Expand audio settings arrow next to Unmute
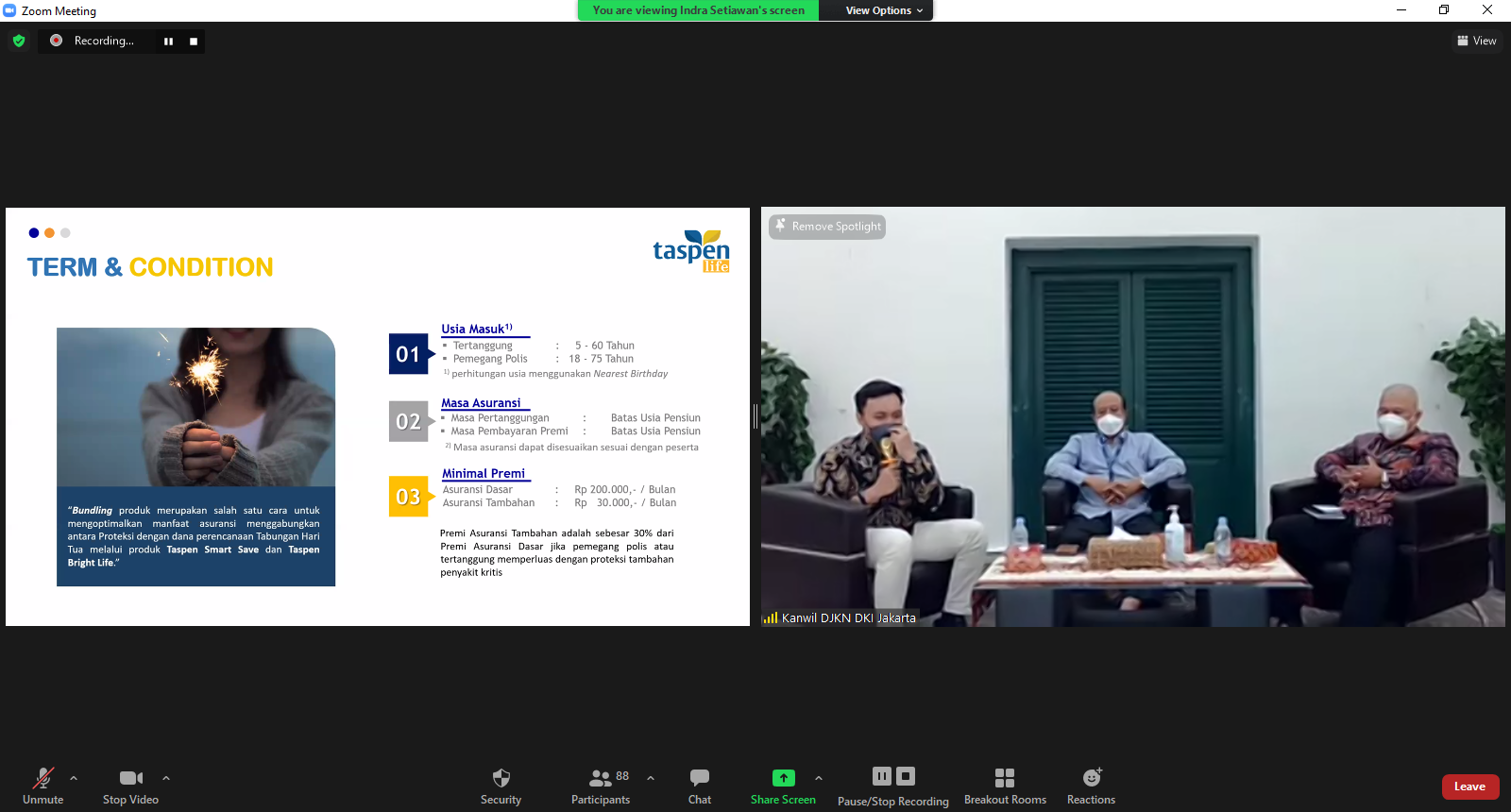Image resolution: width=1511 pixels, height=812 pixels. 74,778
